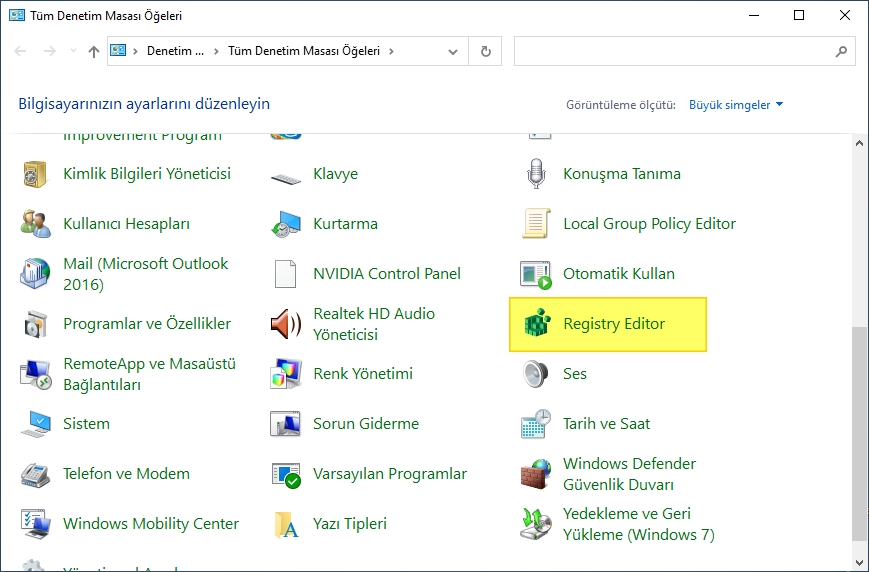869x572 pixels.
Task: Open the Realtek HD Audio speaker icon
Action: pyautogui.click(x=285, y=324)
